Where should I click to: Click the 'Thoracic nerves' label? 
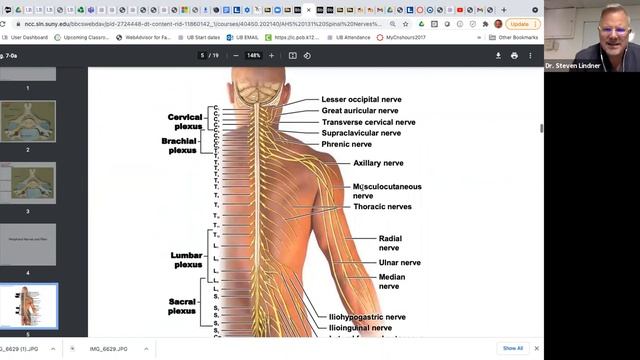tap(382, 207)
